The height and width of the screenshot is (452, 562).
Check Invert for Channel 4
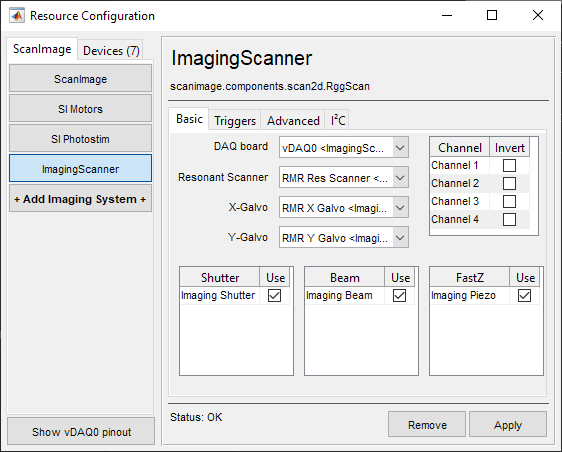(509, 219)
